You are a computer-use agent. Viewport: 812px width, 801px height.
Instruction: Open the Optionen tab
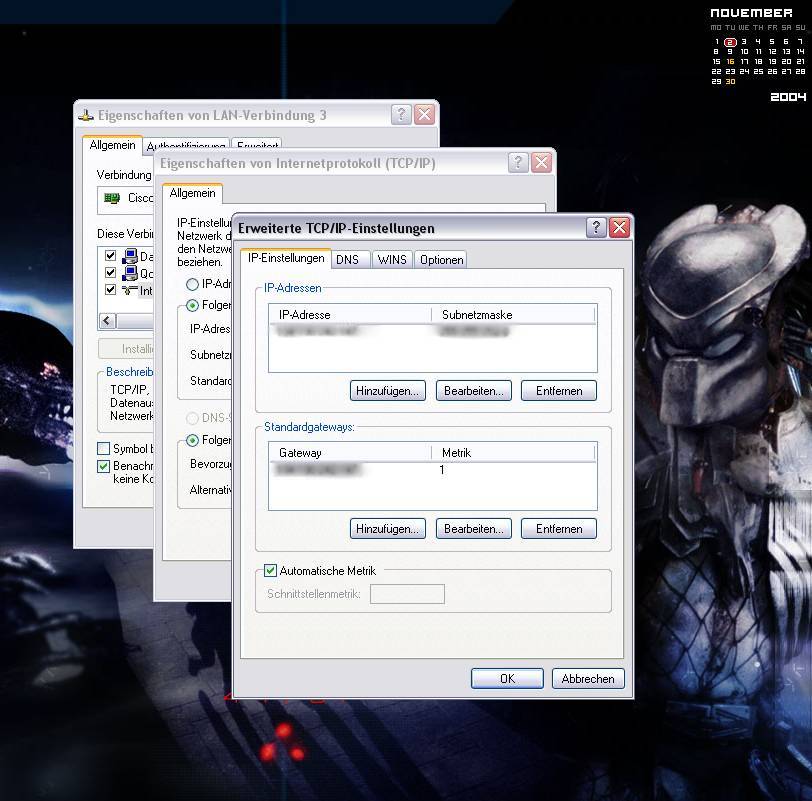point(441,259)
